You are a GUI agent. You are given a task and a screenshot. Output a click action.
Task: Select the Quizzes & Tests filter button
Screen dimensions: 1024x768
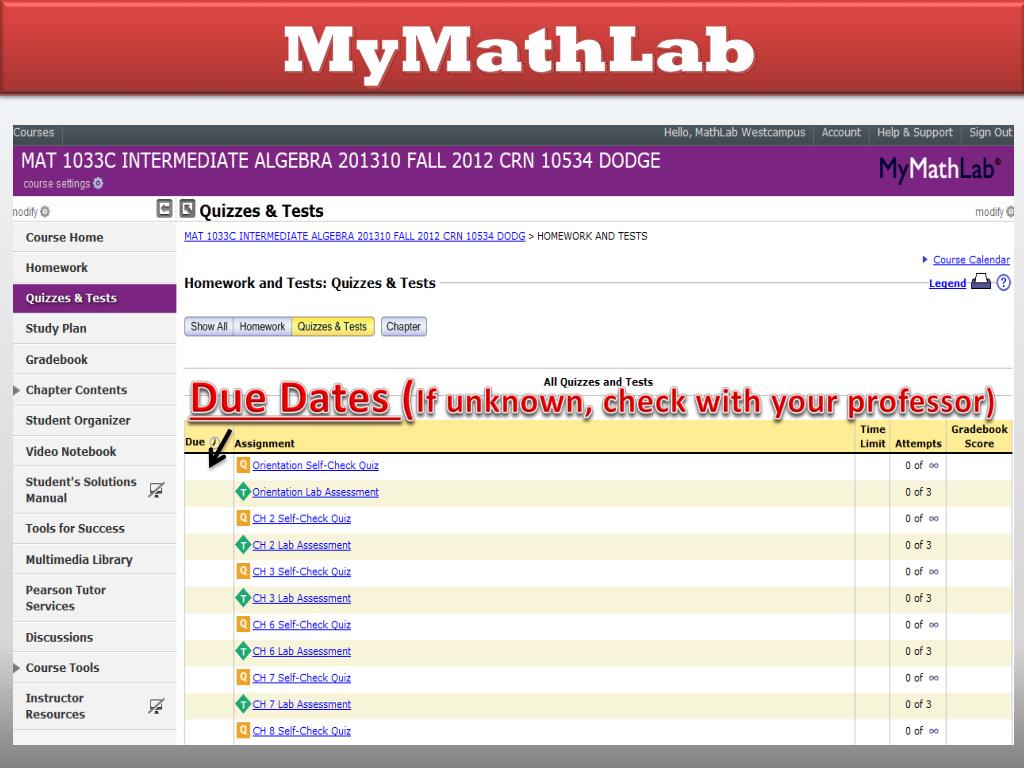(x=332, y=327)
